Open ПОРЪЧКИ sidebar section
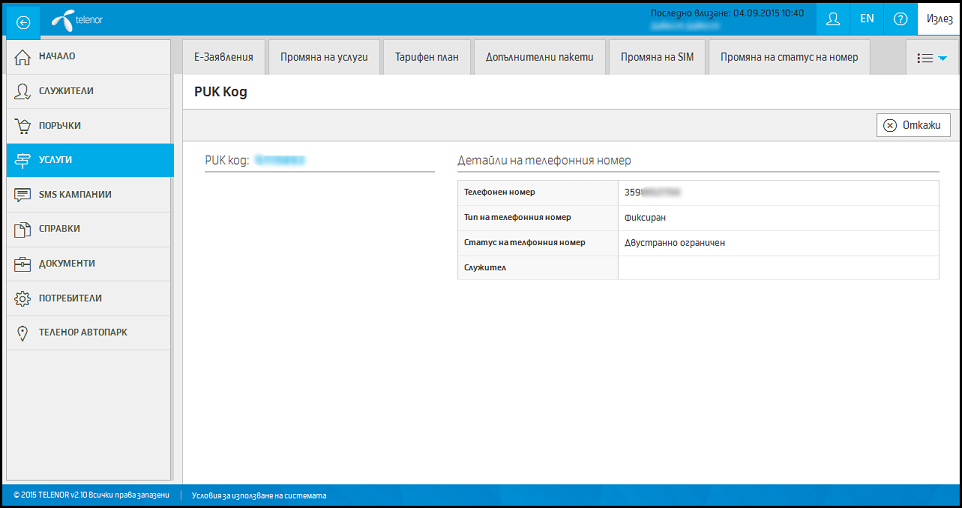Viewport: 962px width, 508px height. pyautogui.click(x=89, y=126)
